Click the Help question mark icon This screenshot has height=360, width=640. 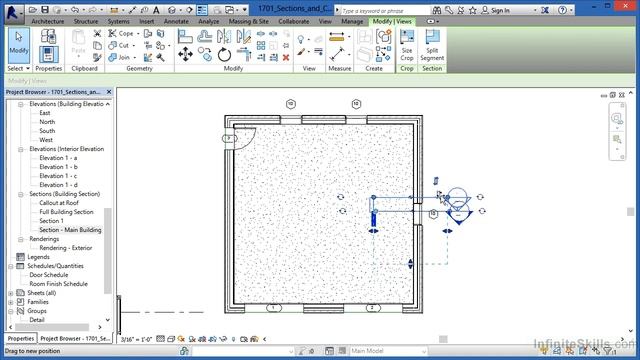pyautogui.click(x=562, y=10)
